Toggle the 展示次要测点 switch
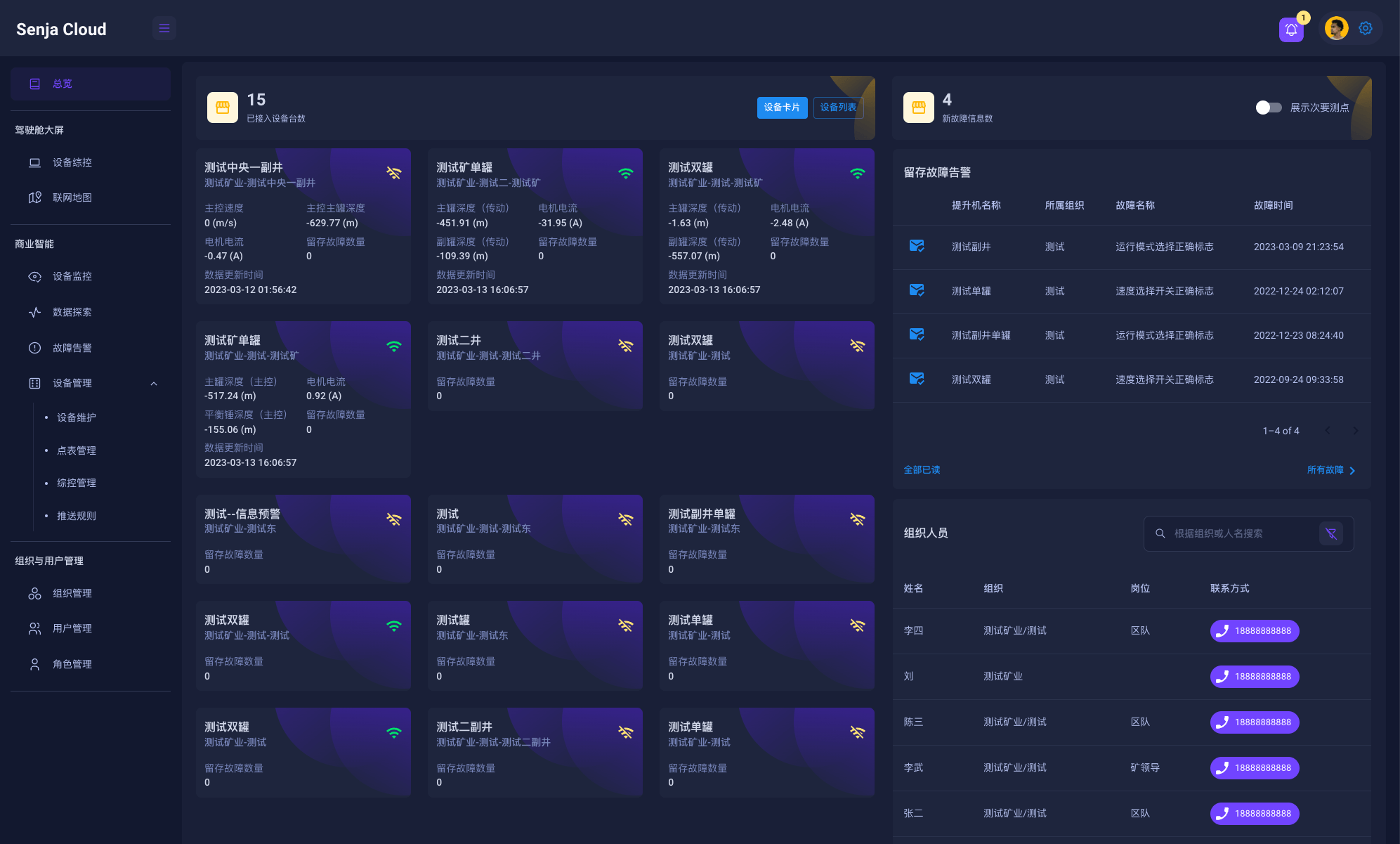 1269,108
